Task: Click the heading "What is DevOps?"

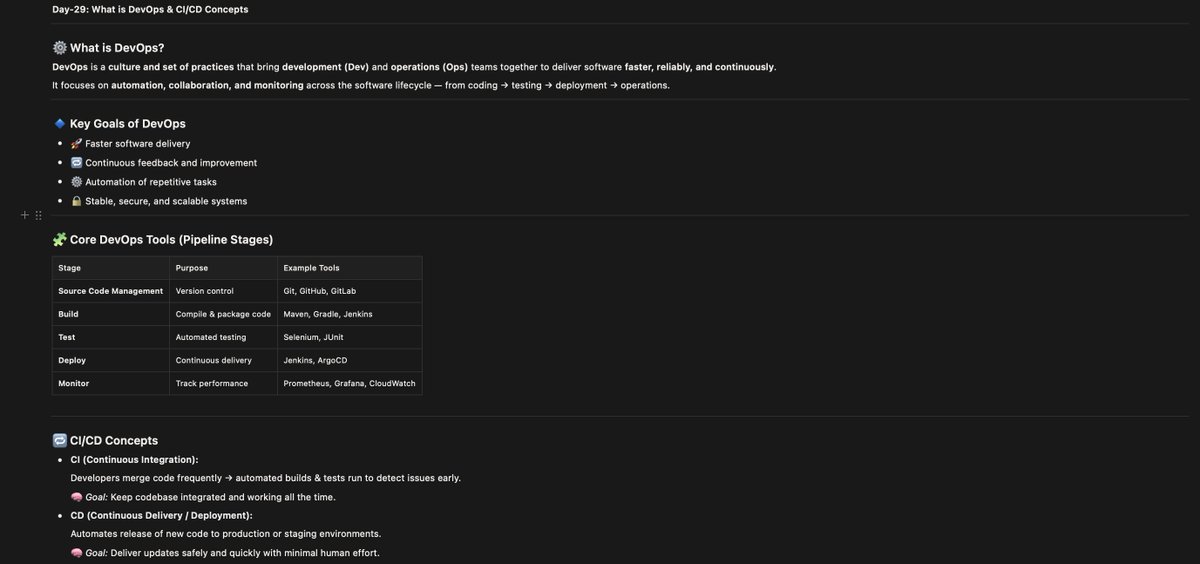Action: [117, 47]
